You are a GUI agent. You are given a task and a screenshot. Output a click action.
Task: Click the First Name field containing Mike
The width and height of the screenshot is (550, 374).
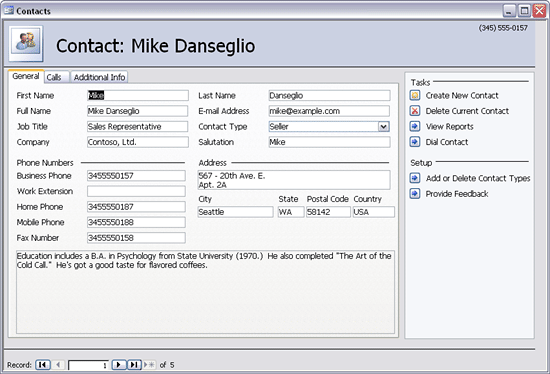tap(138, 95)
